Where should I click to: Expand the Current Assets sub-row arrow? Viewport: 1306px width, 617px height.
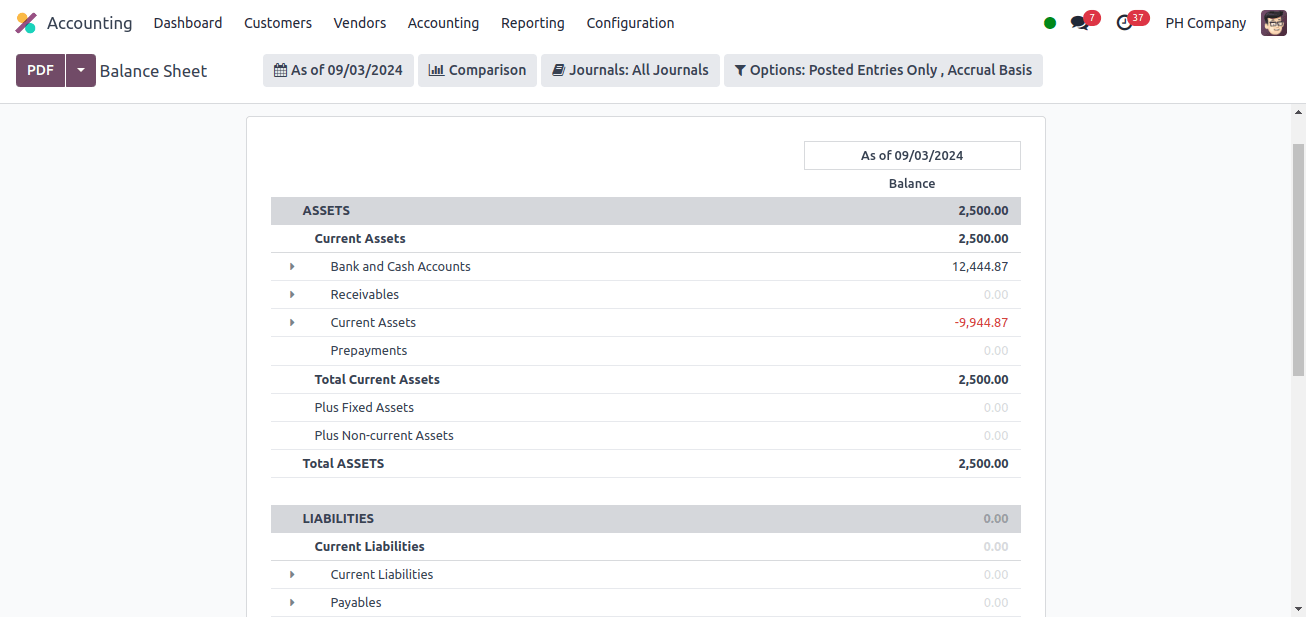[292, 323]
